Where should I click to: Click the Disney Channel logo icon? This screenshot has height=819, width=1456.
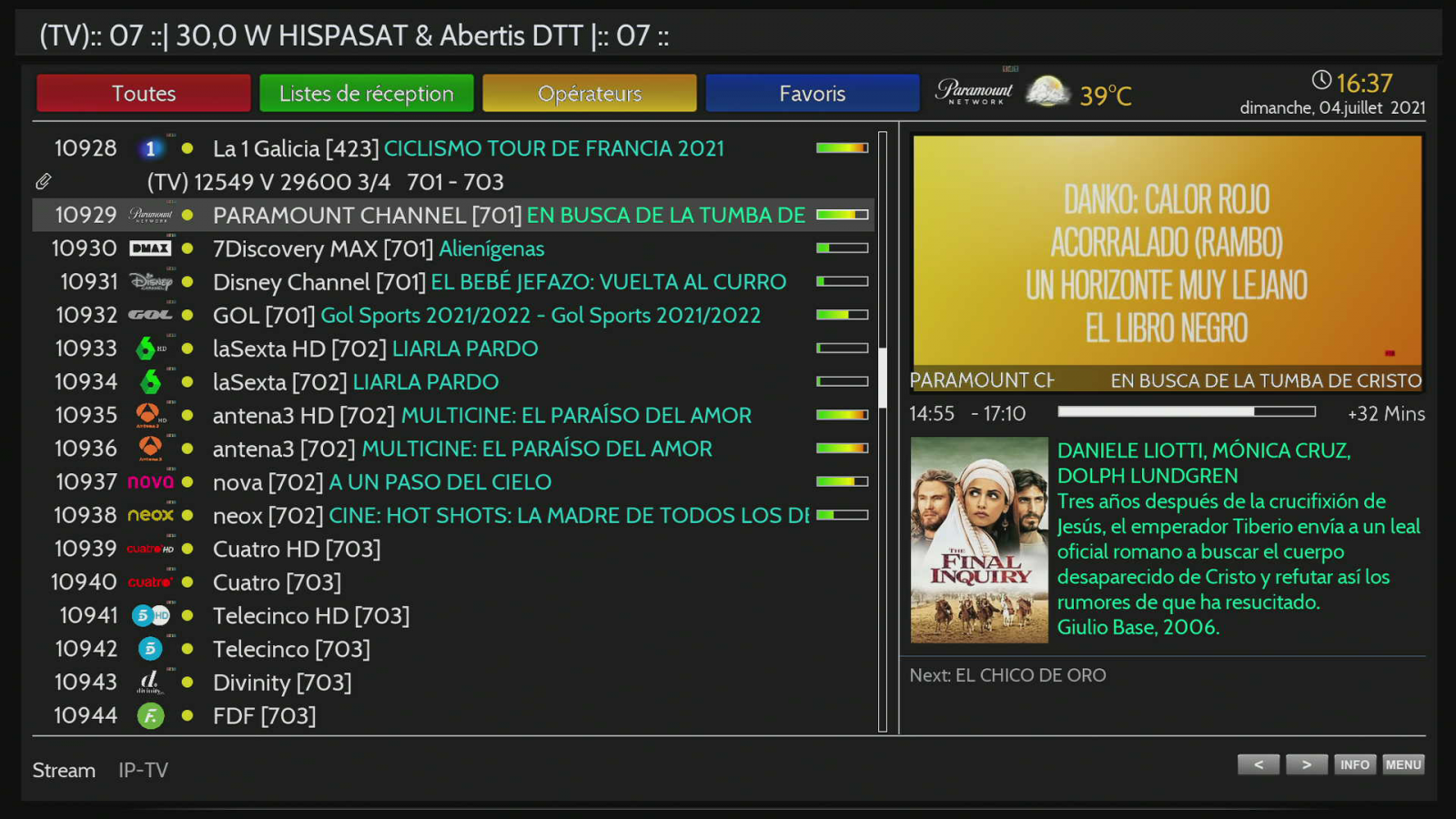[x=150, y=282]
